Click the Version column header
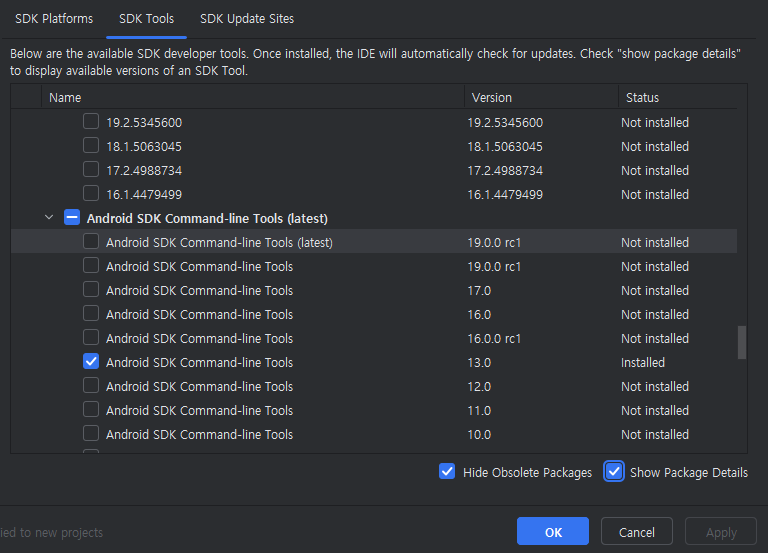This screenshot has height=553, width=768. click(541, 97)
